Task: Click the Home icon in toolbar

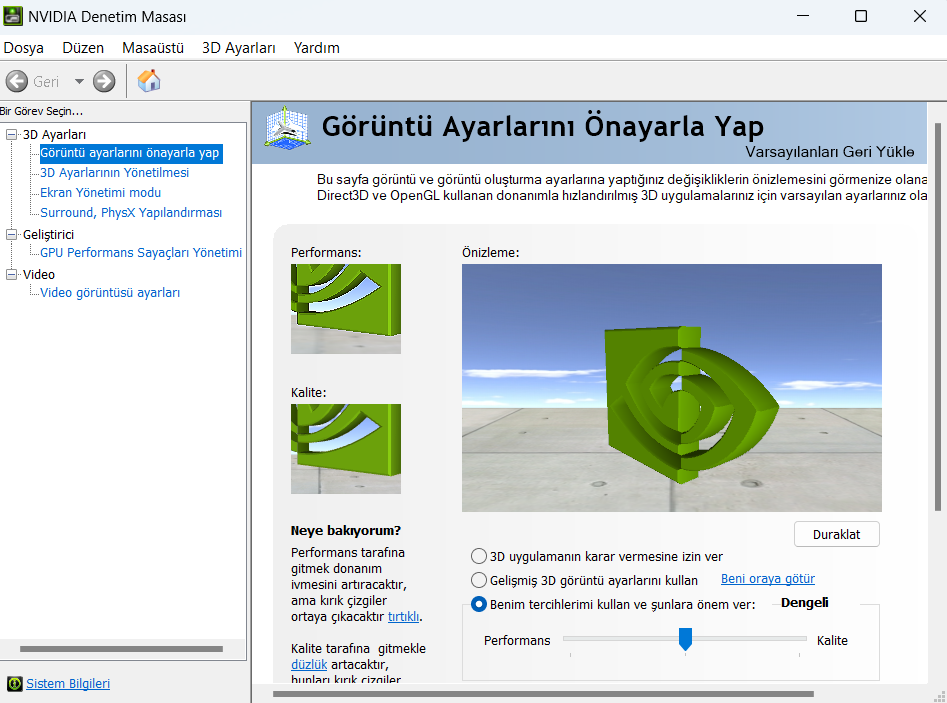Action: pyautogui.click(x=149, y=81)
